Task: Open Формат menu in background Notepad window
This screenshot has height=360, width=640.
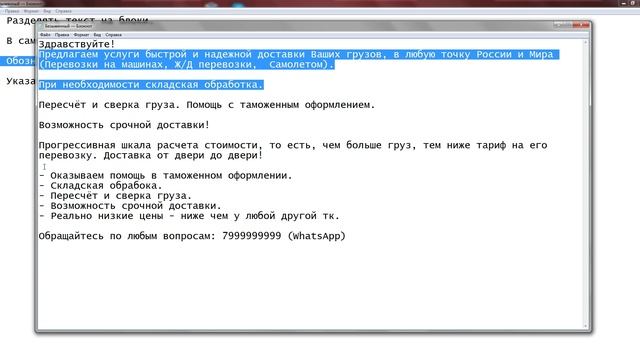Action: [x=31, y=11]
